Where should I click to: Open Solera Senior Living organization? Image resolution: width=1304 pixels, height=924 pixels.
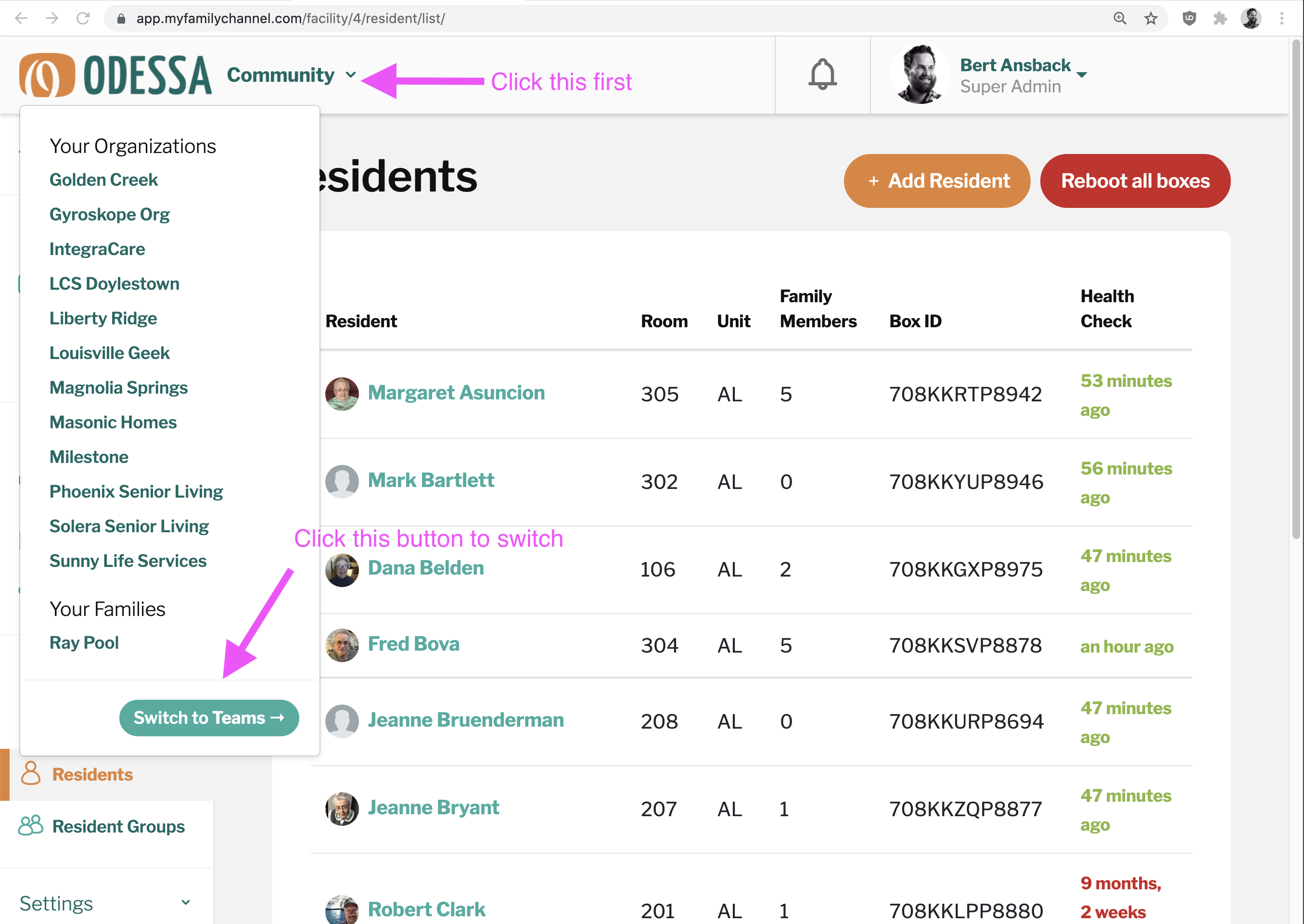click(129, 526)
